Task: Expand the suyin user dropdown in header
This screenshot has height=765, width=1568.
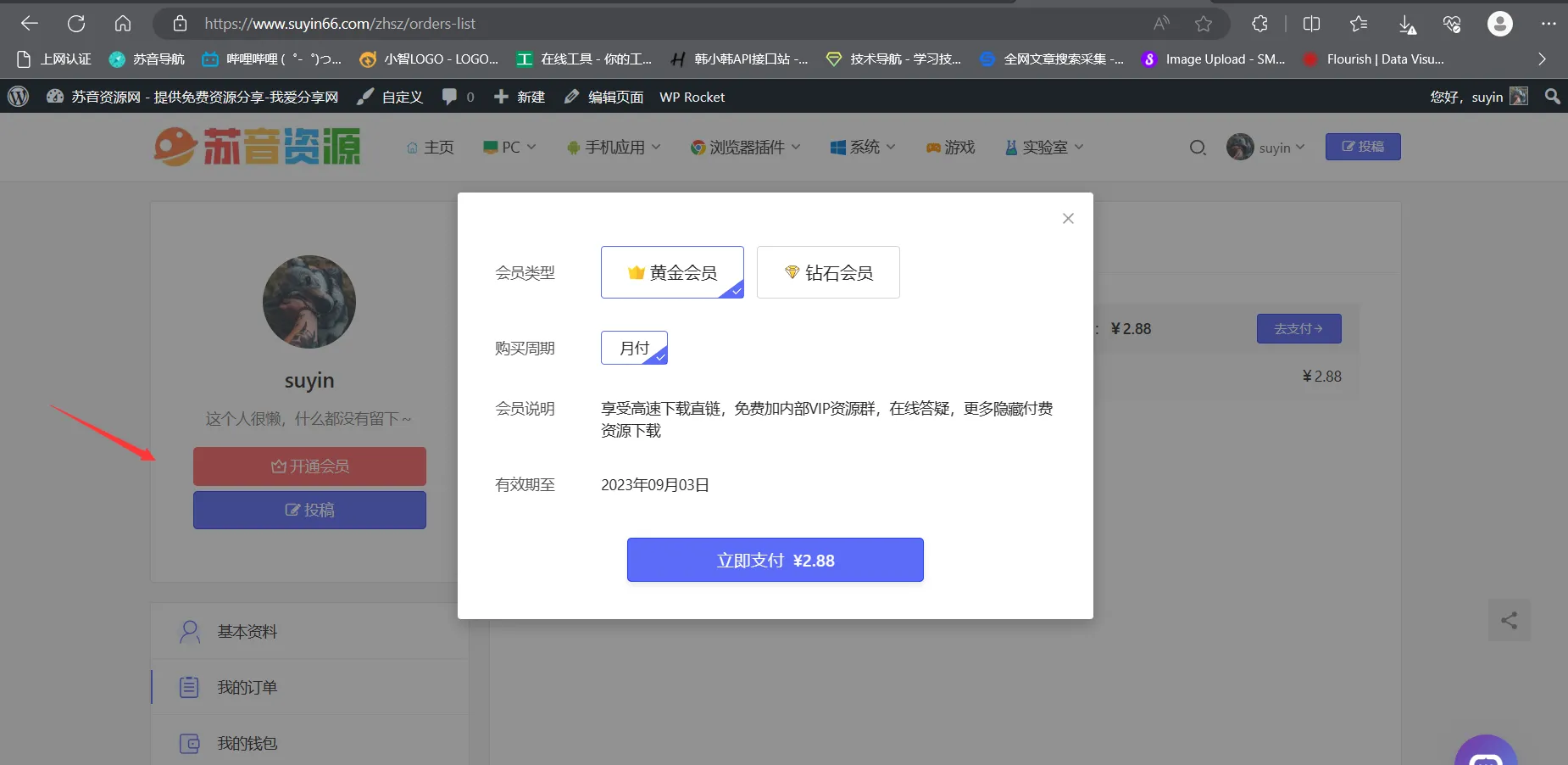Action: [x=1266, y=148]
